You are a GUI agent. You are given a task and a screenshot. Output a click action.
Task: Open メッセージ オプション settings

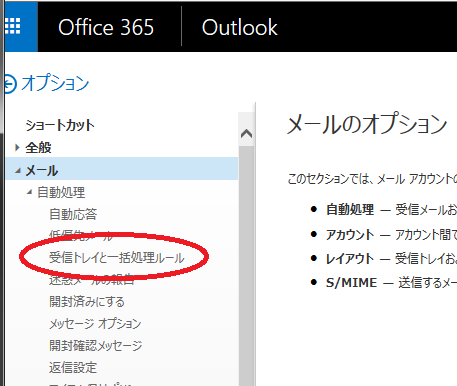(95, 323)
